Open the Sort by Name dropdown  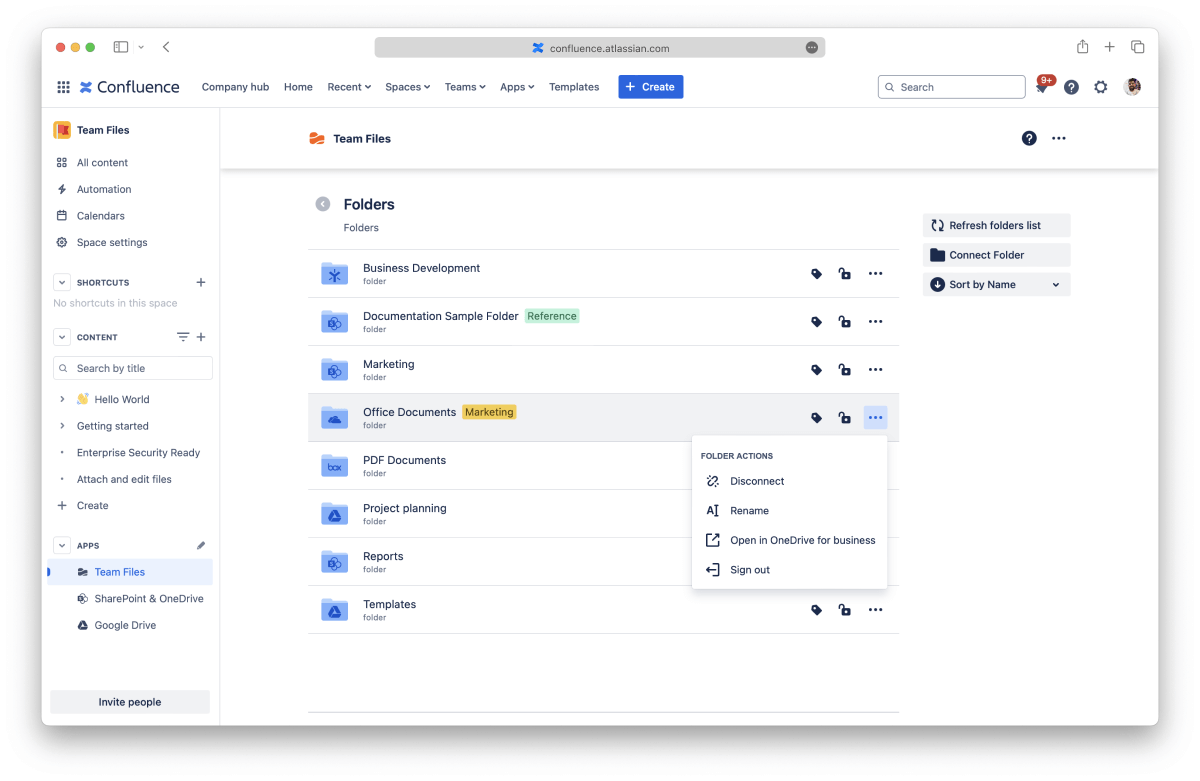[996, 285]
